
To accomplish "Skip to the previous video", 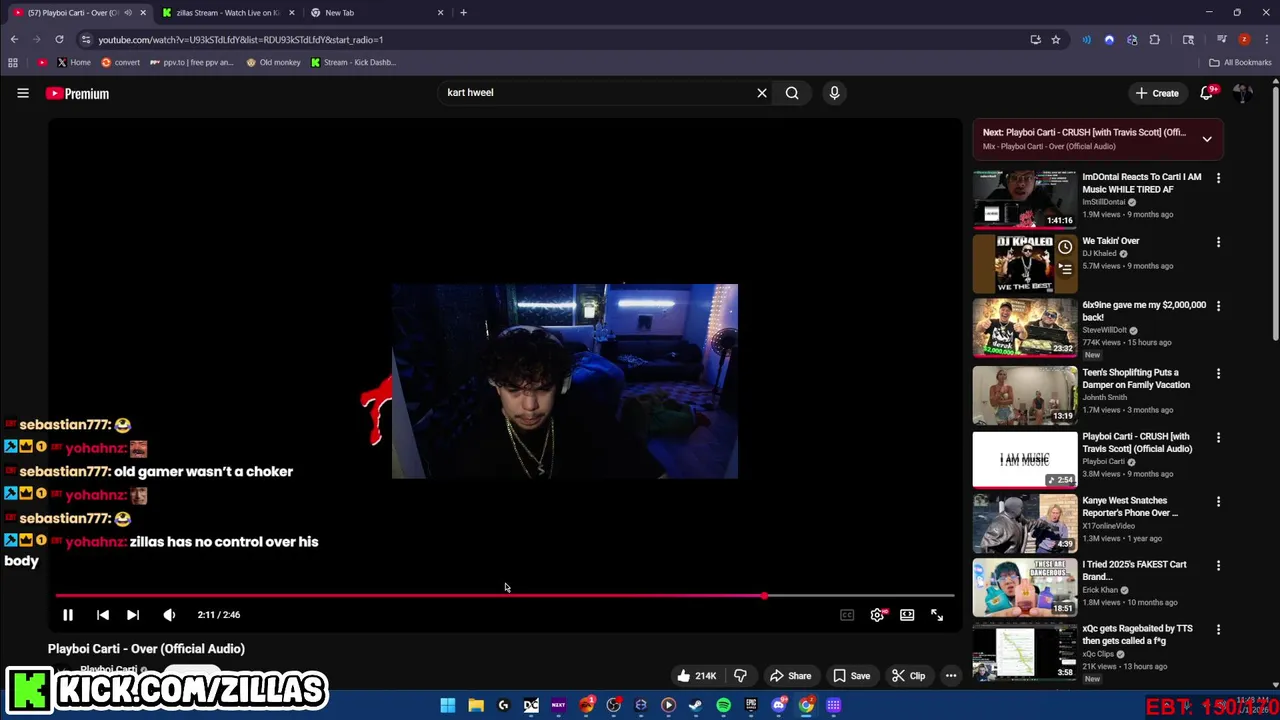I will point(102,615).
